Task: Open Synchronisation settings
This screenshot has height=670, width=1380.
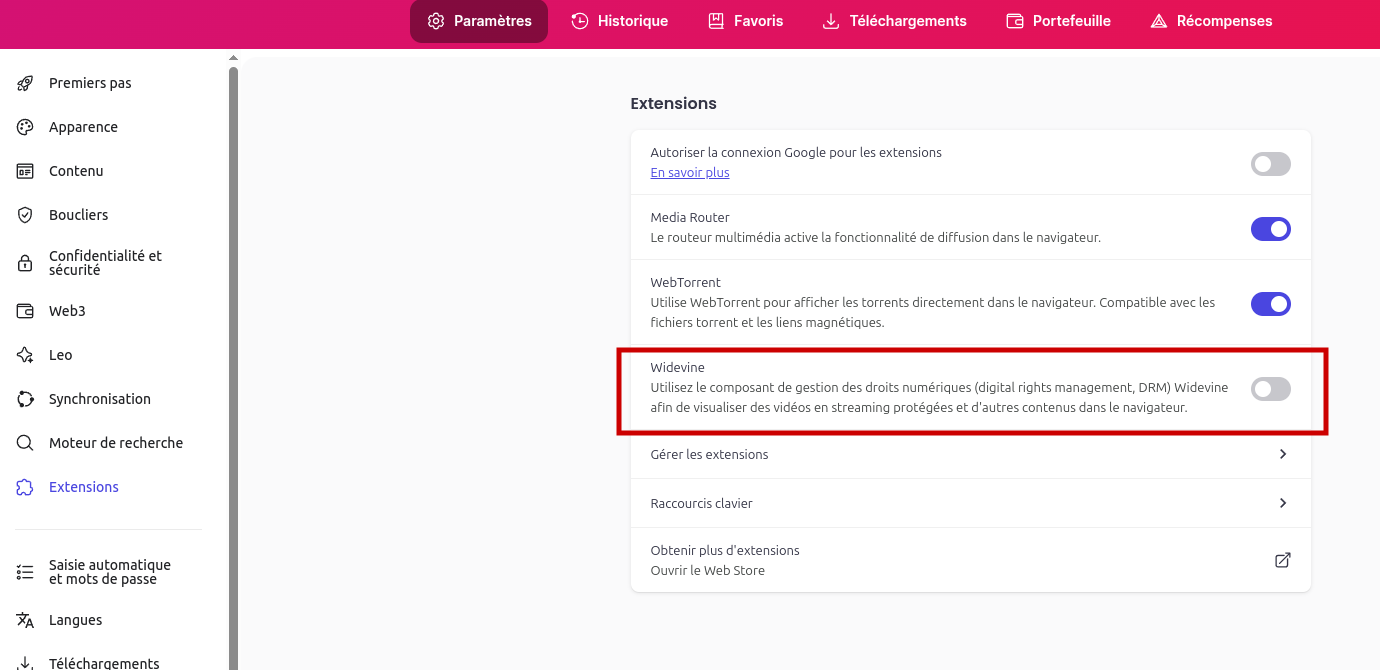Action: [100, 399]
